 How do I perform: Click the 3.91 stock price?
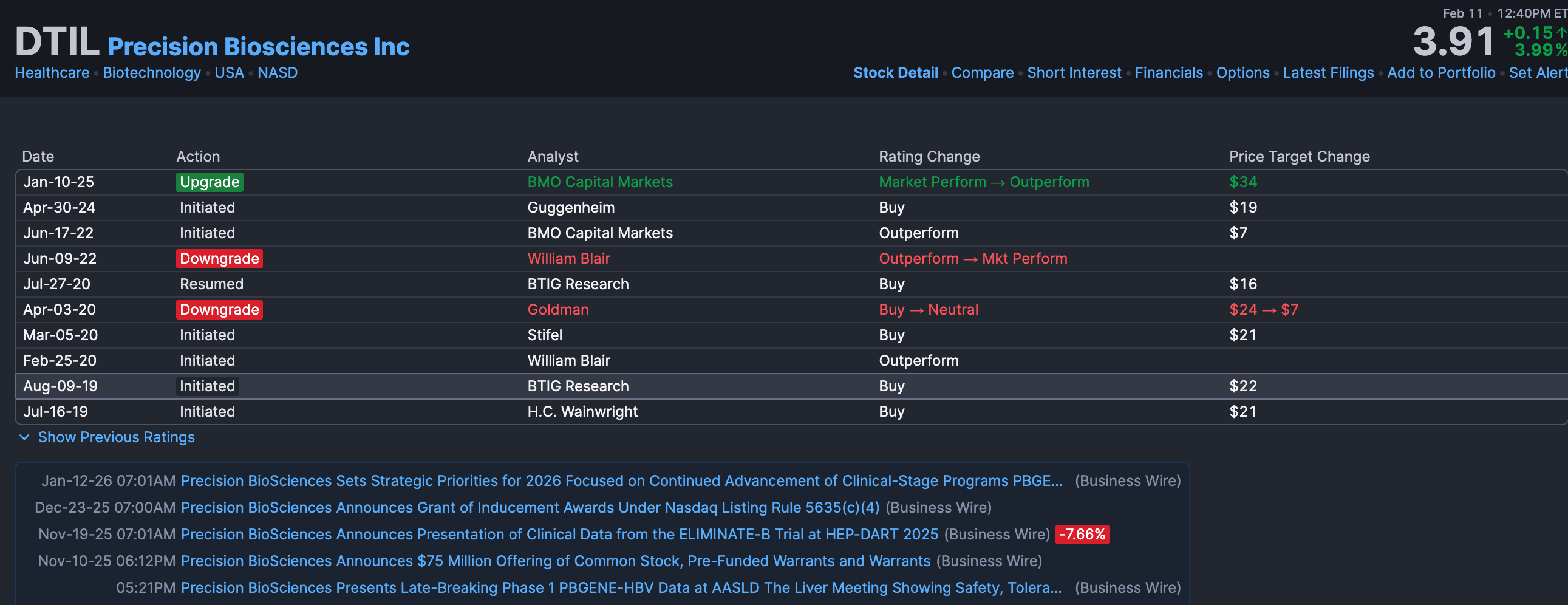[1453, 41]
